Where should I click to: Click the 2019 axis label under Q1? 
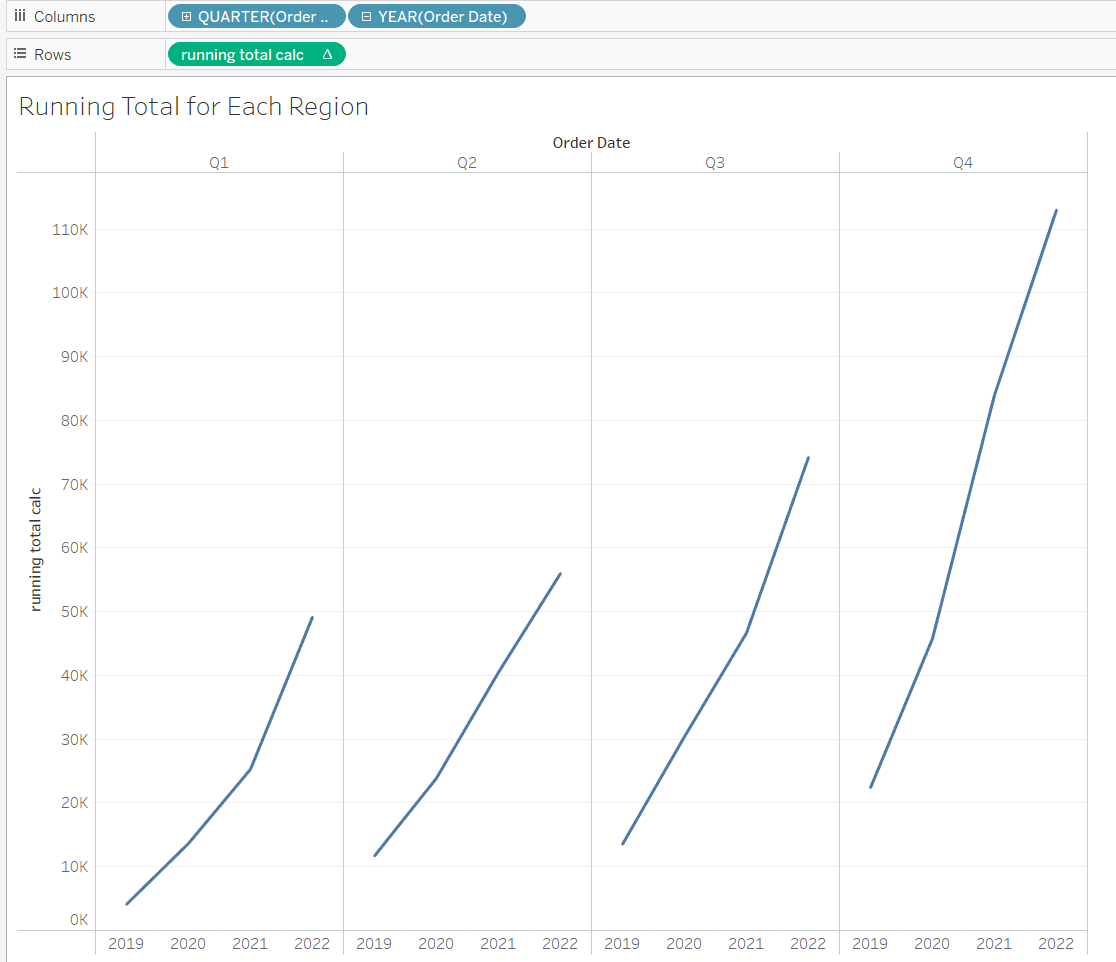coord(126,944)
